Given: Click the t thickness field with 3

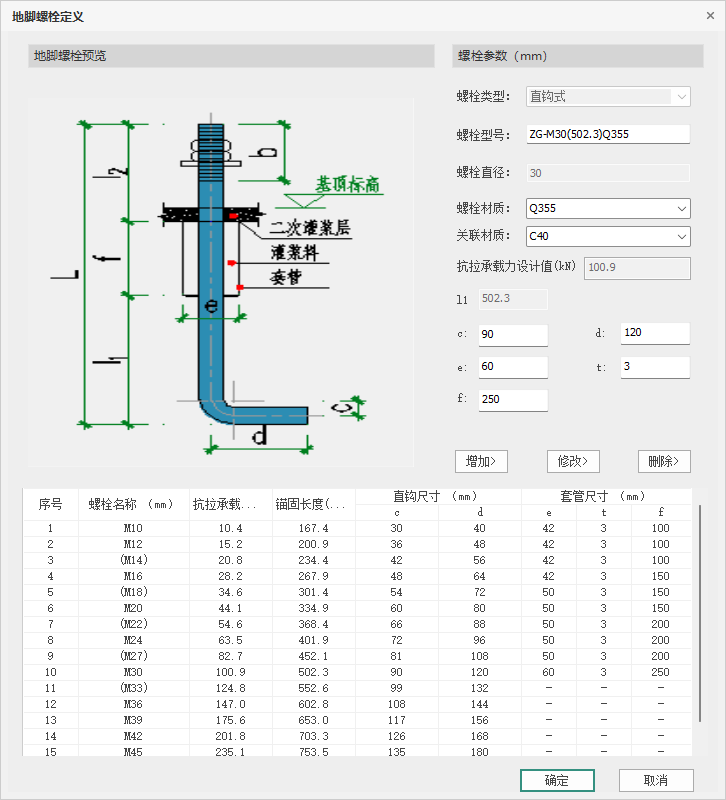Looking at the screenshot, I should pos(655,367).
